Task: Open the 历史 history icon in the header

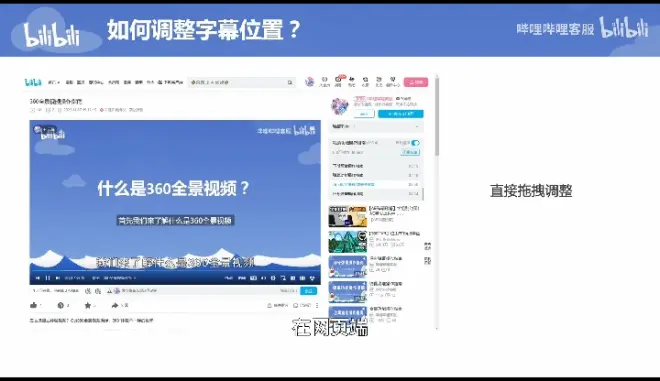Action: (x=379, y=82)
